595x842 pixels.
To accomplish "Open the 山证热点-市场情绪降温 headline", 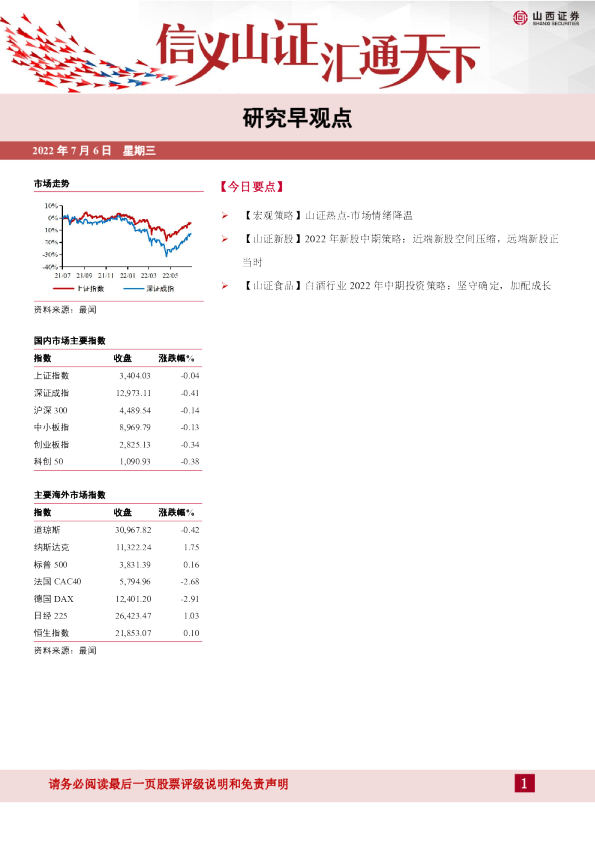I will tap(359, 216).
